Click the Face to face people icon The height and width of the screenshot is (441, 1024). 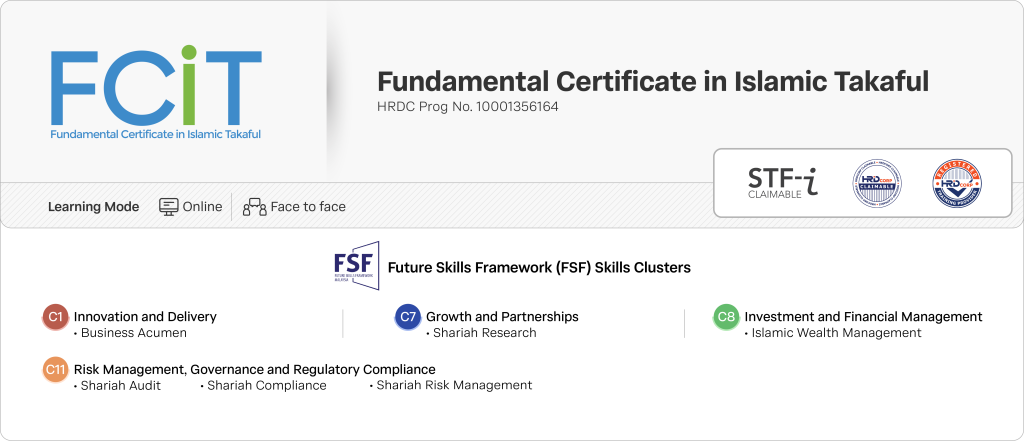255,207
